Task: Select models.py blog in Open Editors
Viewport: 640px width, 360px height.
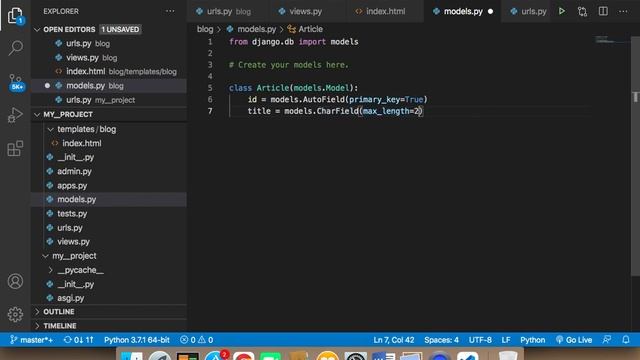Action: point(109,86)
